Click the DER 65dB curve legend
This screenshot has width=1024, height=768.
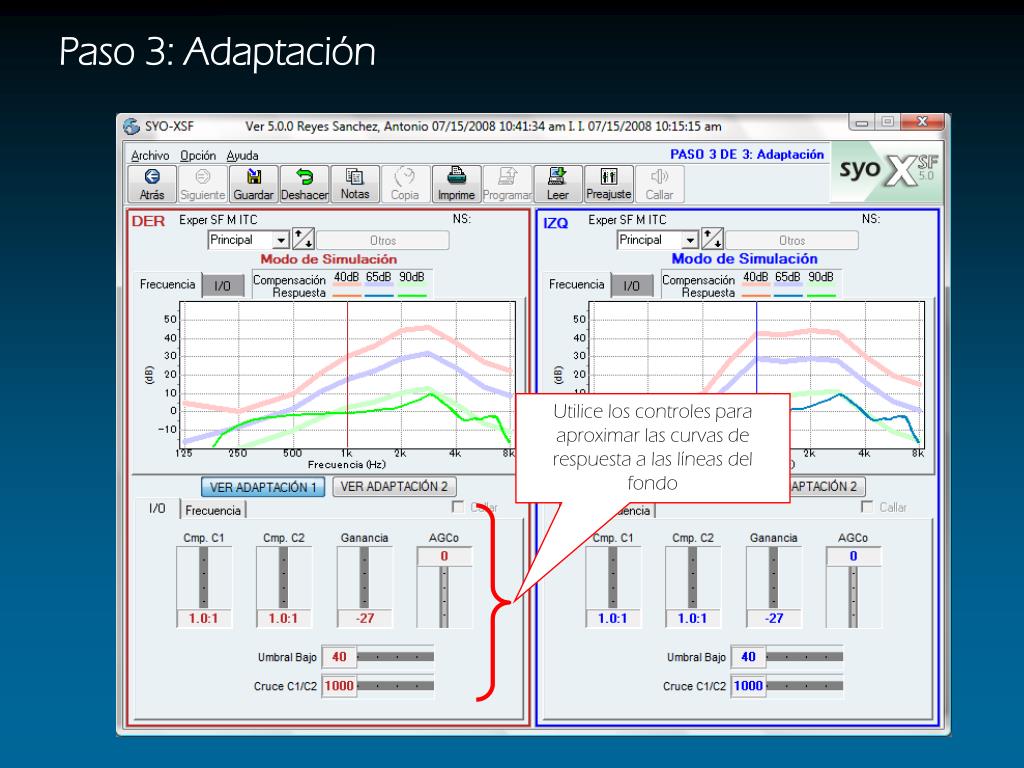[x=379, y=279]
